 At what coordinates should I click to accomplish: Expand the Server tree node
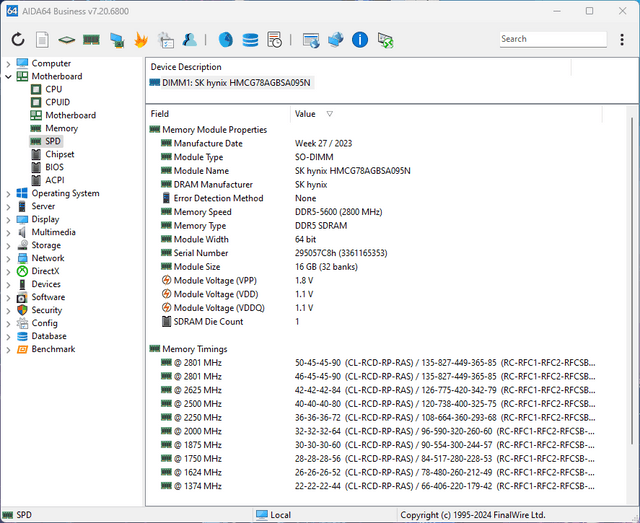[8, 207]
